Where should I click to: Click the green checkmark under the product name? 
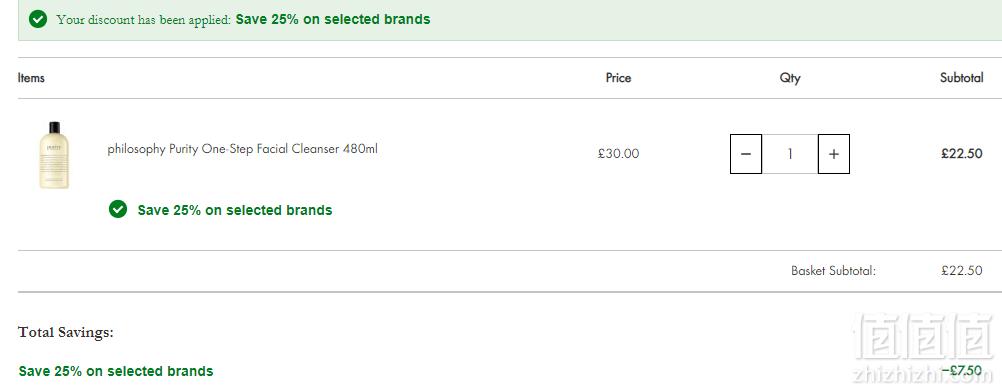118,209
